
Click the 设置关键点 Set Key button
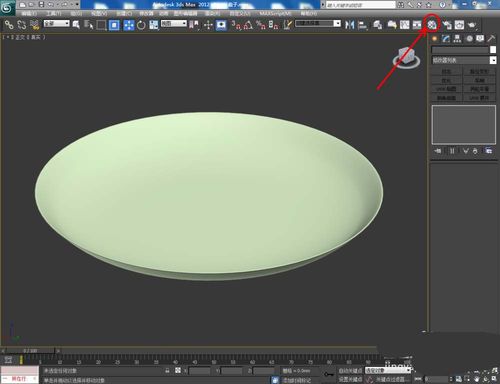(350, 379)
